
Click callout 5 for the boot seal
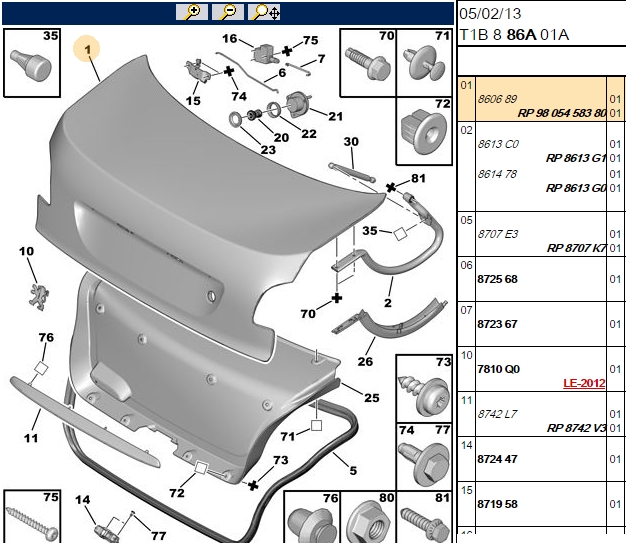point(353,470)
